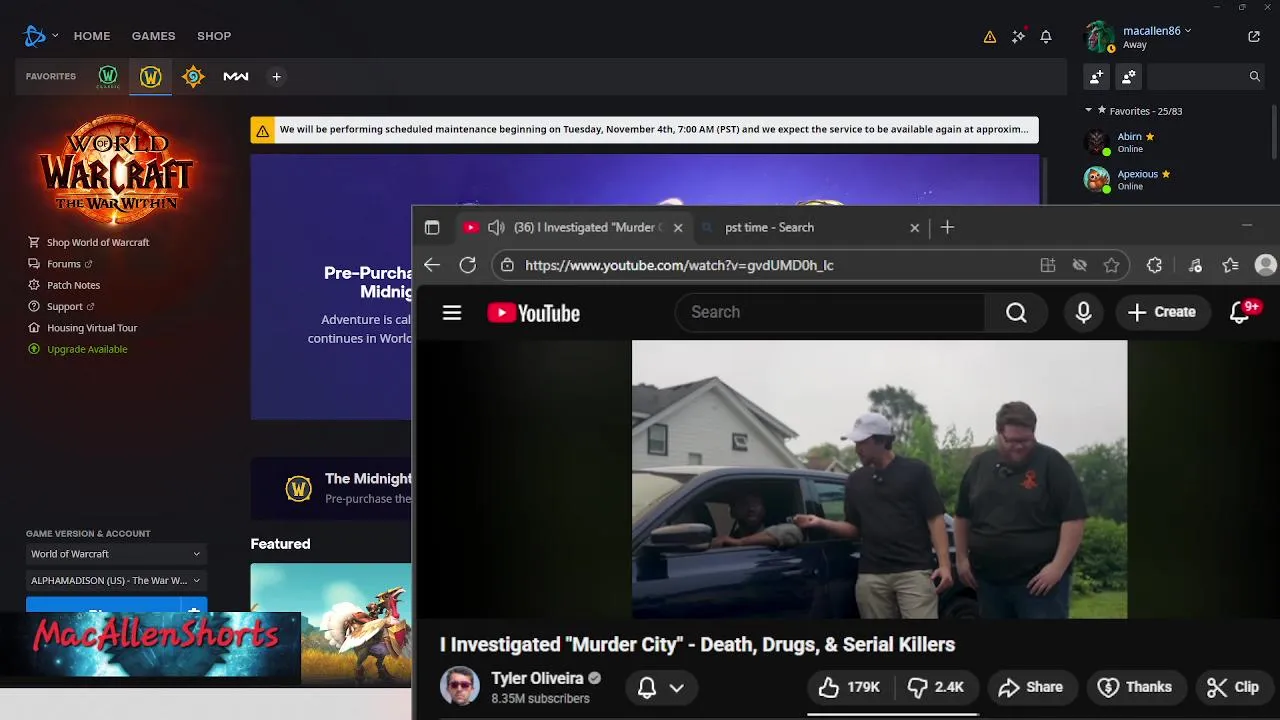Viewport: 1280px width, 720px height.
Task: Expand macallen86 profile status dropdown
Action: 1188,31
